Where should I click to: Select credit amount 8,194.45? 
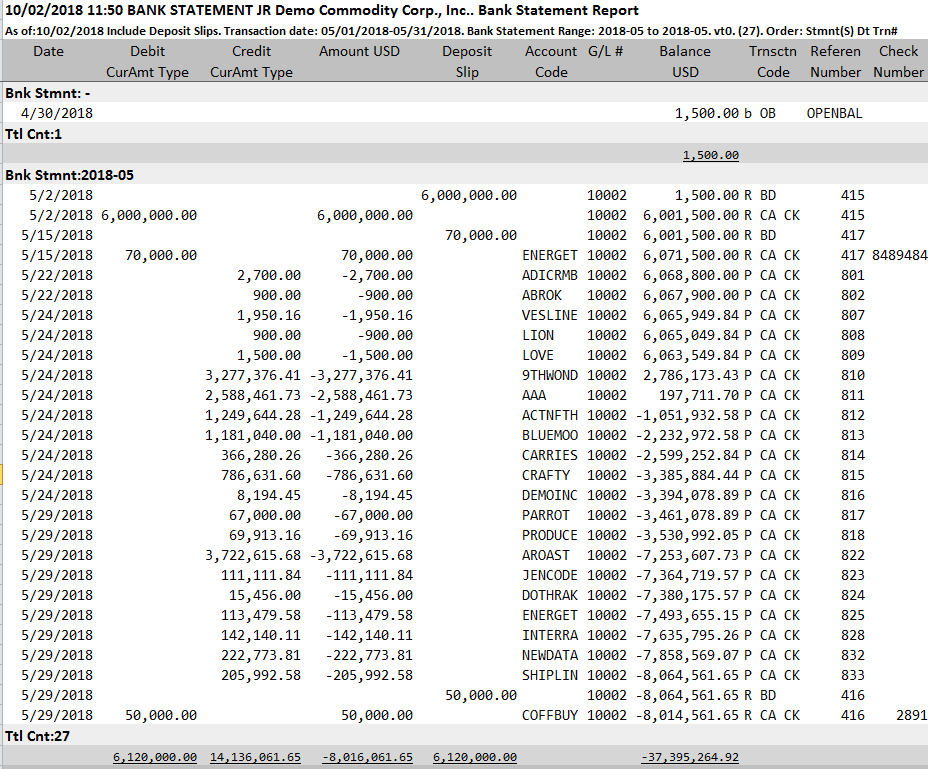[x=269, y=495]
